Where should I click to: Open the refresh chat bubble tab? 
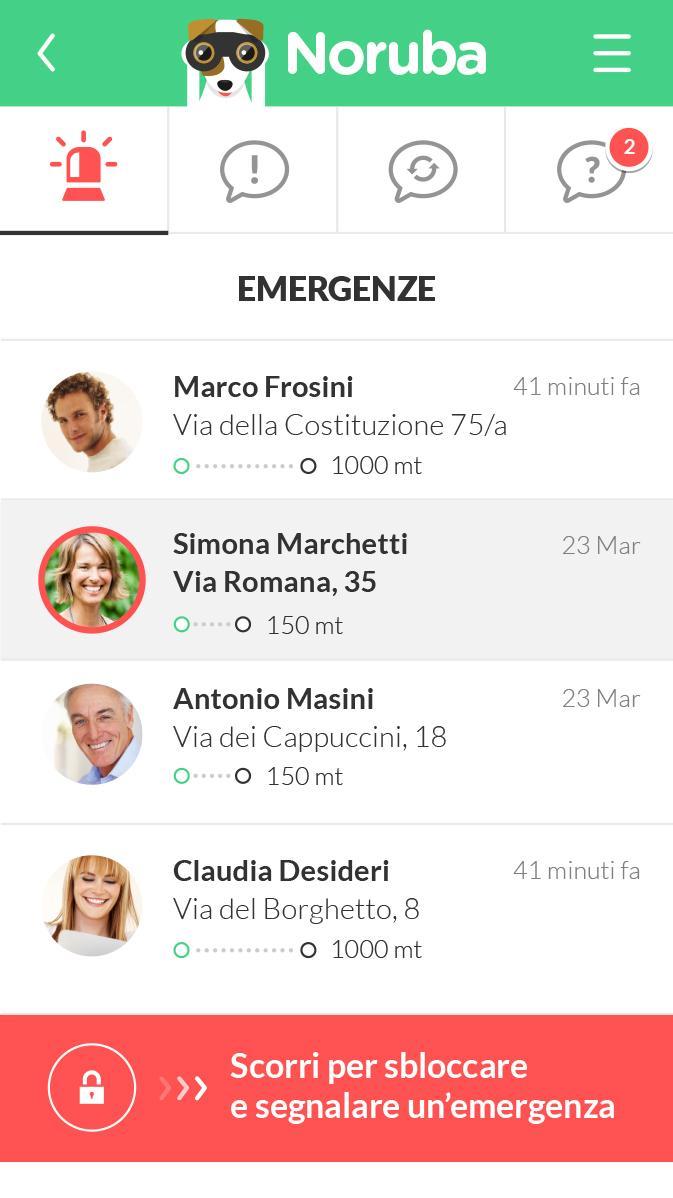[422, 170]
